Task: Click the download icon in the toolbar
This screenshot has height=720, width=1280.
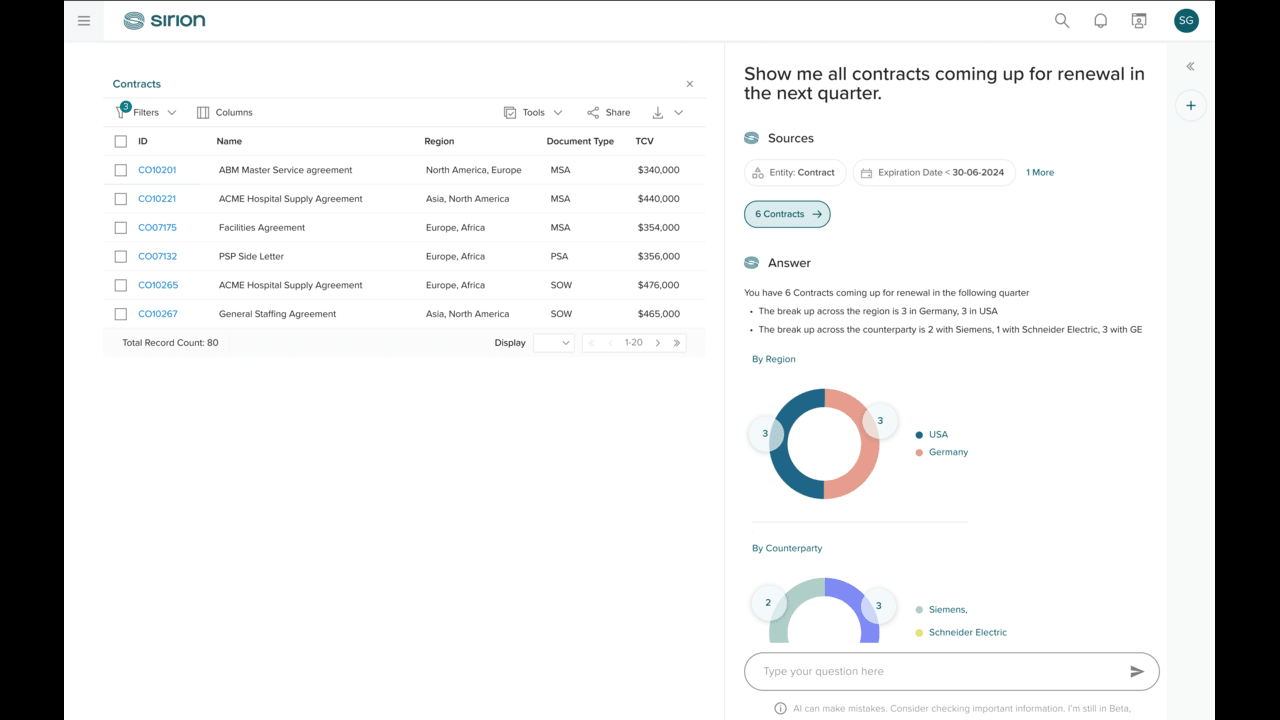Action: (657, 113)
